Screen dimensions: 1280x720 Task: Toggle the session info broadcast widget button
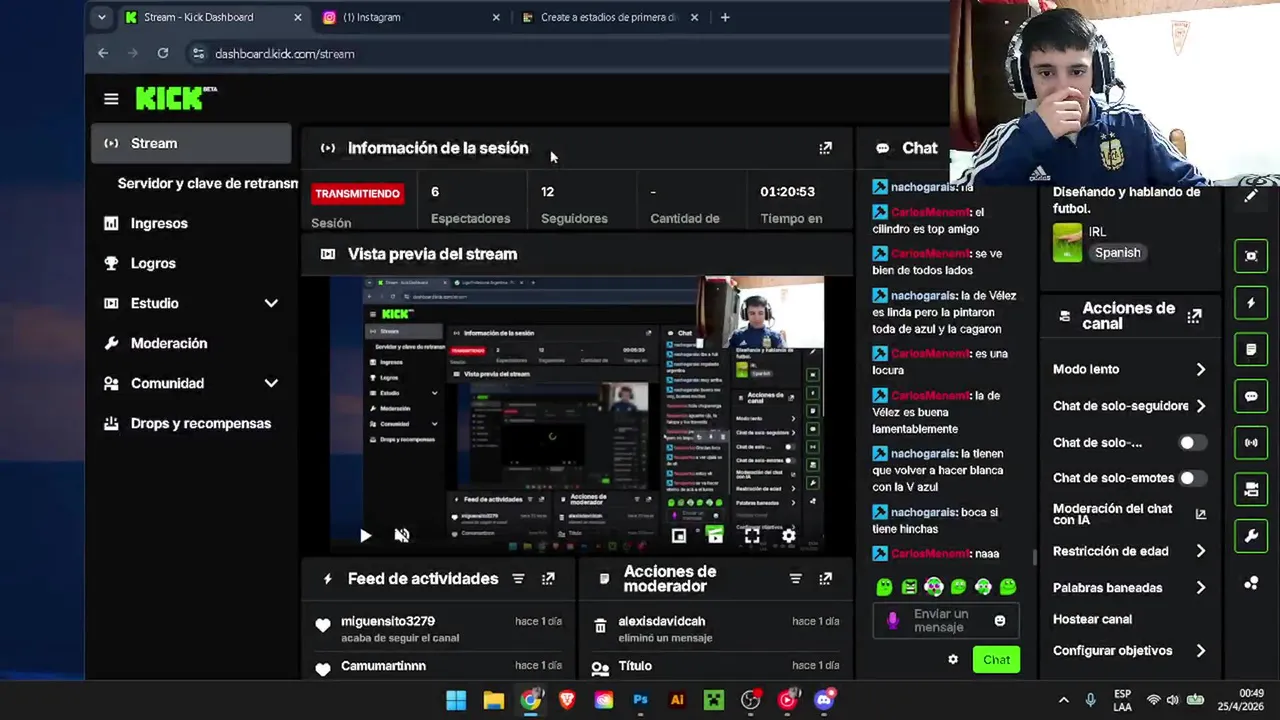click(x=1251, y=443)
